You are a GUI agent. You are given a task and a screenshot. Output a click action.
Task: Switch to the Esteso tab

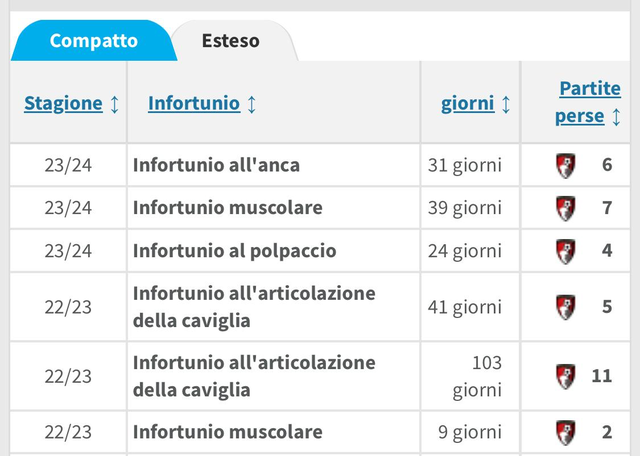point(230,41)
